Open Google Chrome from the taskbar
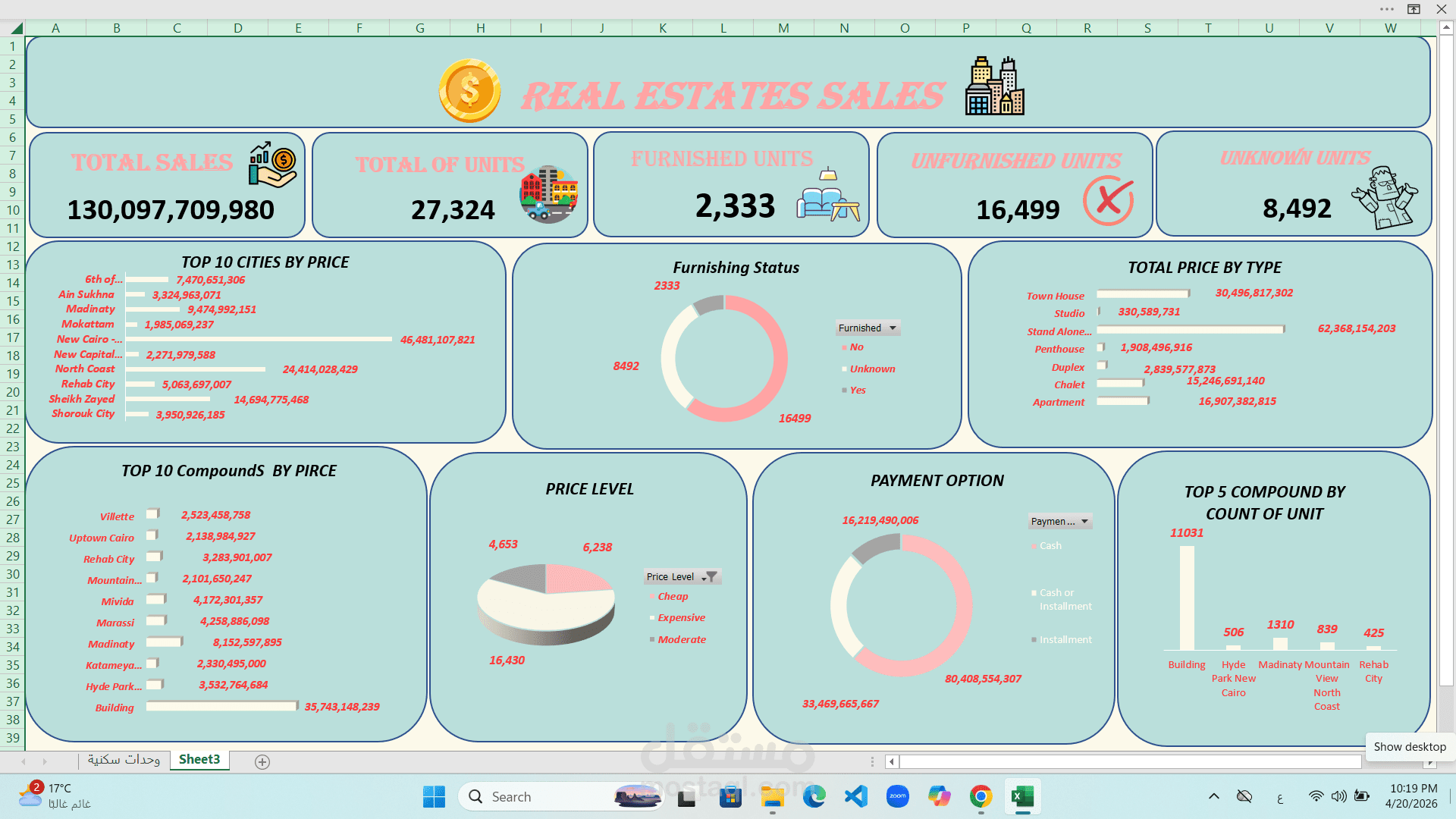1456x819 pixels. click(x=981, y=797)
